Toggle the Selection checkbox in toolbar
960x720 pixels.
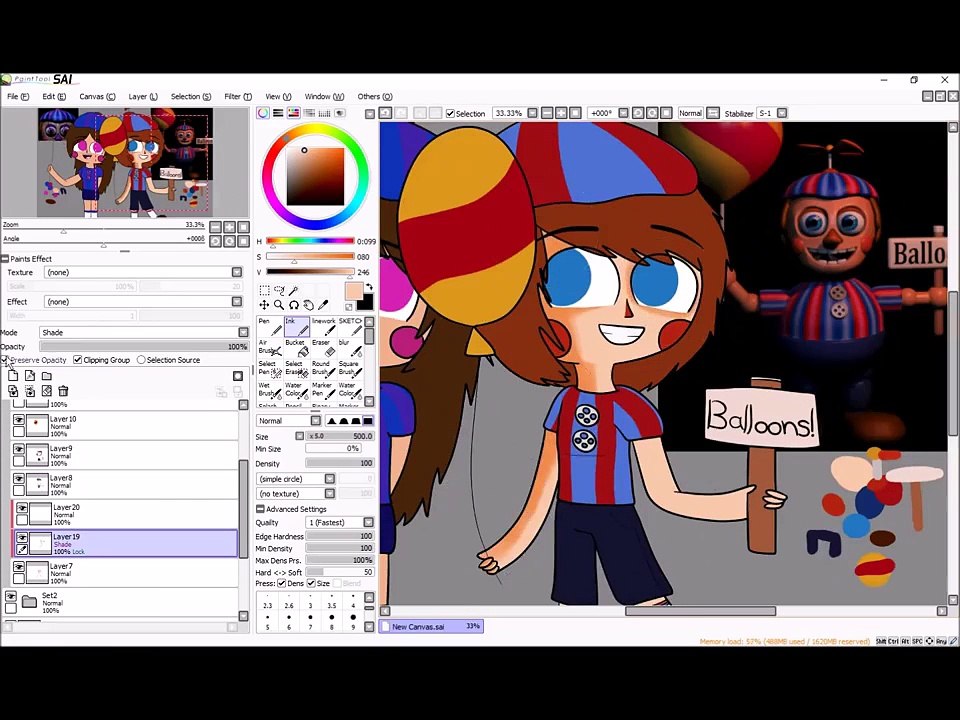451,113
